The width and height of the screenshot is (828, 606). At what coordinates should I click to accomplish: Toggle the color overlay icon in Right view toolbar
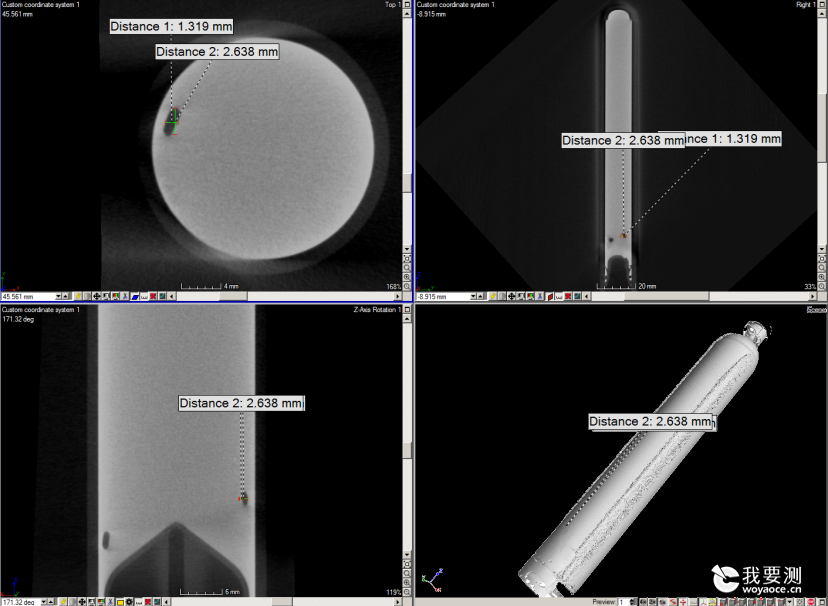[x=530, y=297]
